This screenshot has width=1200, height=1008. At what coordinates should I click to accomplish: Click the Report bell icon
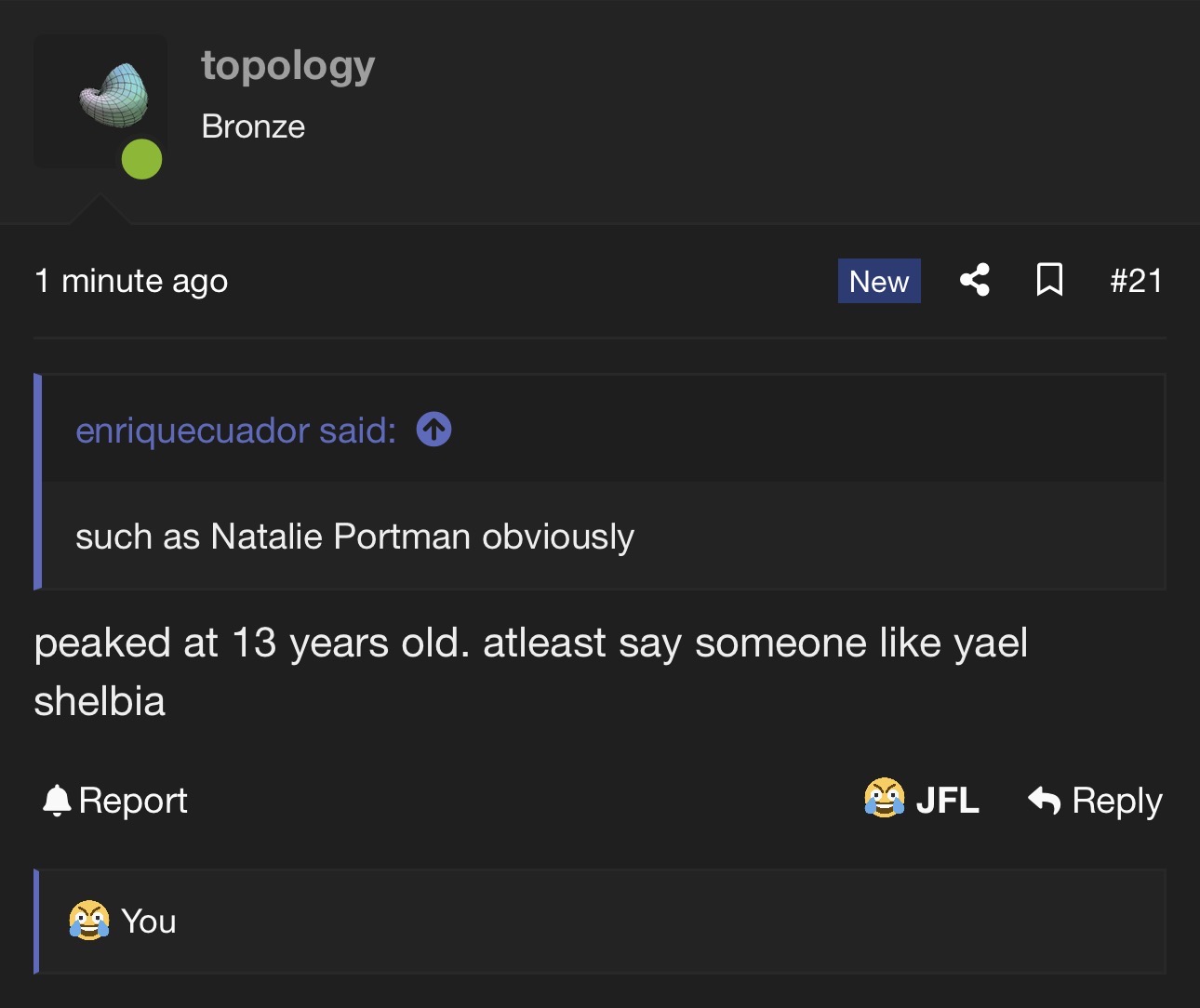57,801
